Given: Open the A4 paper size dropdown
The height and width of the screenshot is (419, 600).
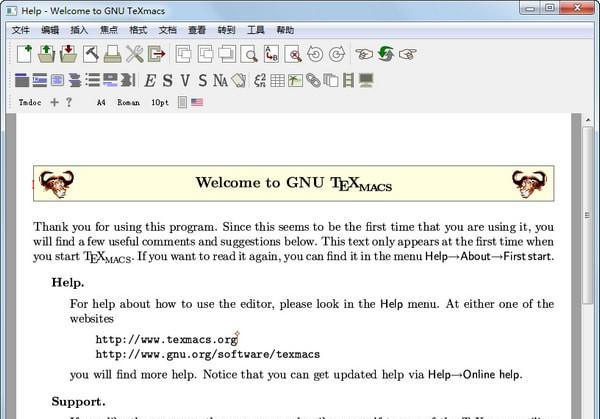Looking at the screenshot, I should coord(101,103).
